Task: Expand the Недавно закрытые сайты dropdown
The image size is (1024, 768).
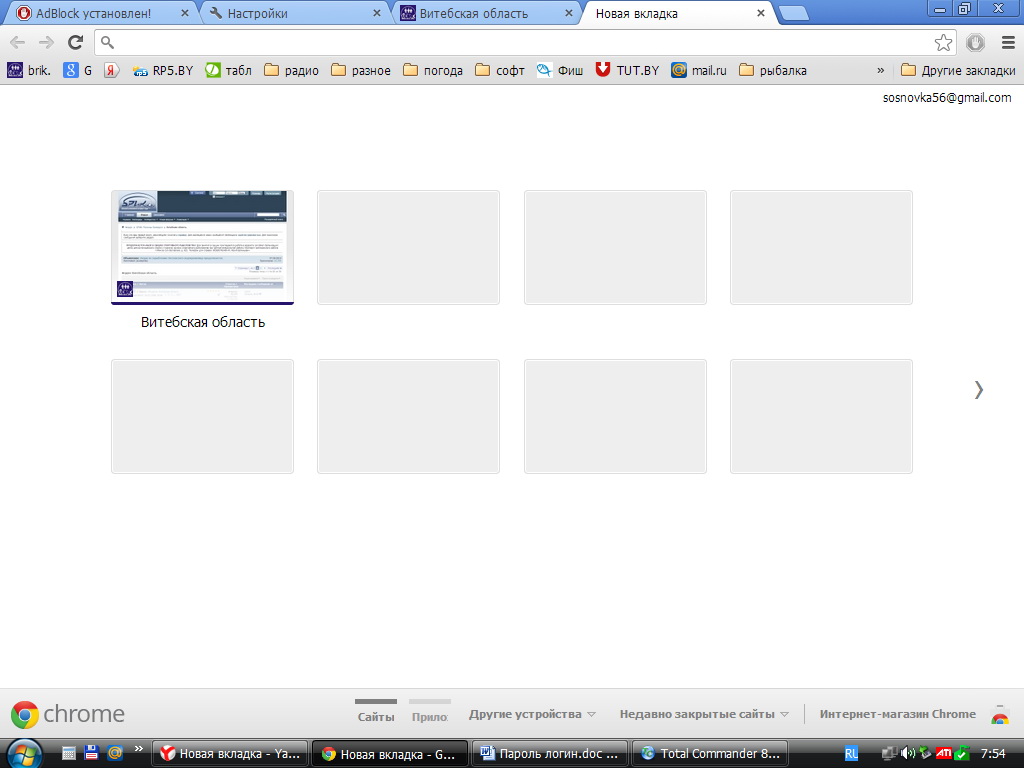Action: pos(704,714)
